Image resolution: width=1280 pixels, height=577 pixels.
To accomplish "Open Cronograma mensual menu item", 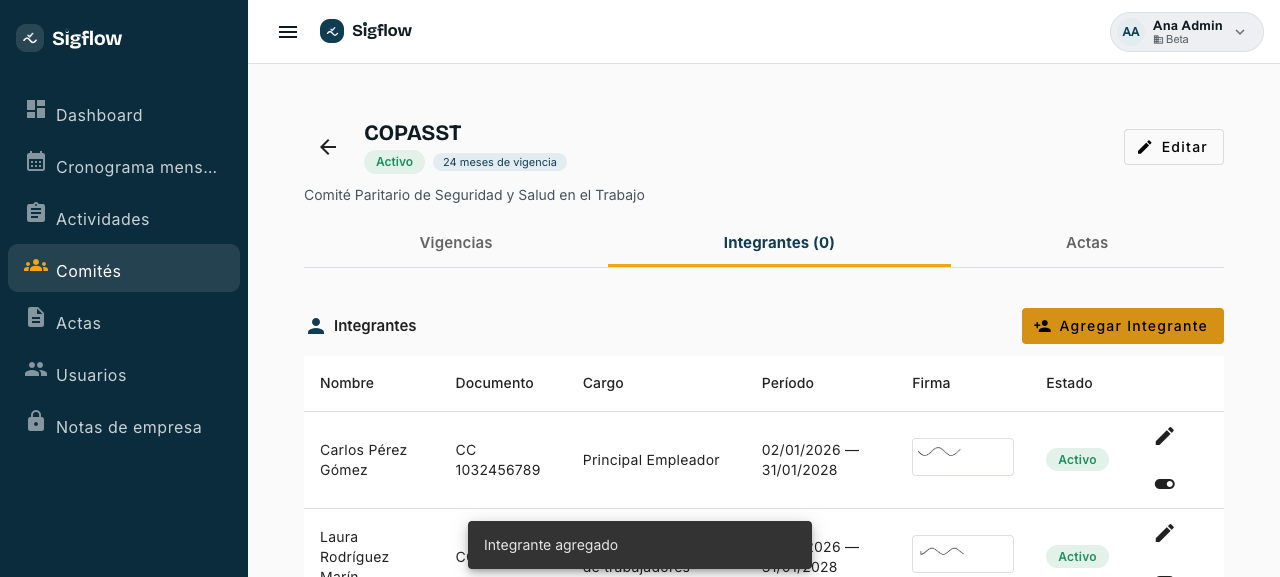I will 124,167.
